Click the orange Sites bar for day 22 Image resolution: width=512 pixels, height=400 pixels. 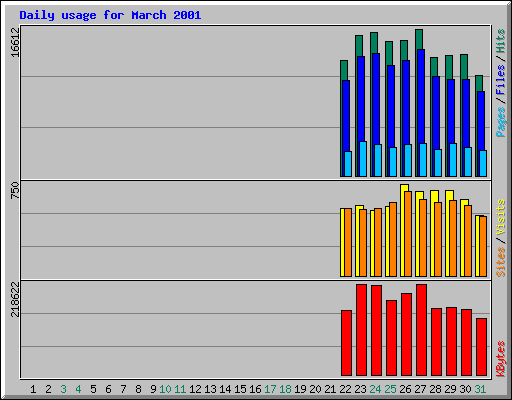point(348,243)
